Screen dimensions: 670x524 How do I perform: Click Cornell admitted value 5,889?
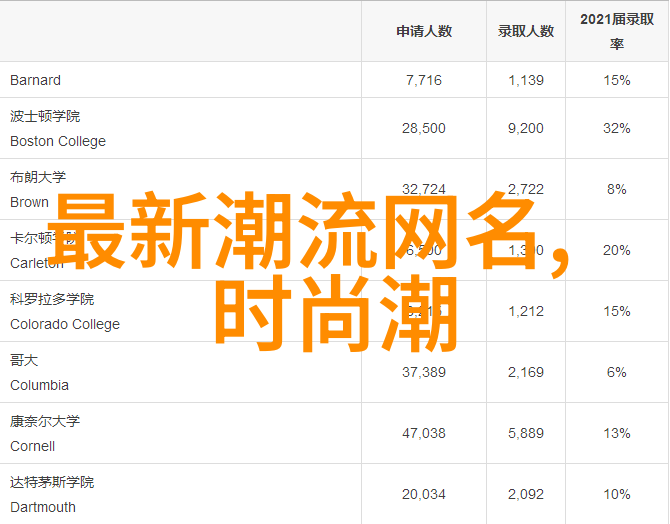click(x=526, y=433)
